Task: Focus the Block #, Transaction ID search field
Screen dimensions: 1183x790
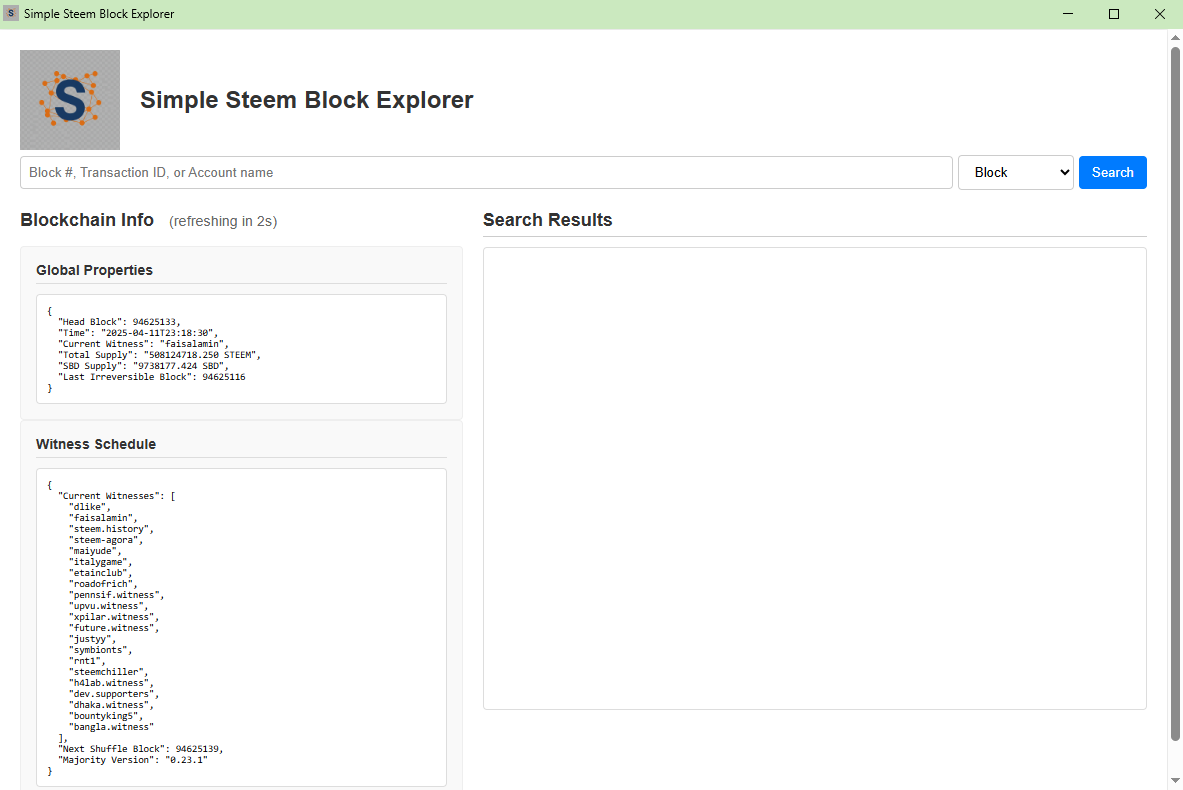Action: point(486,173)
